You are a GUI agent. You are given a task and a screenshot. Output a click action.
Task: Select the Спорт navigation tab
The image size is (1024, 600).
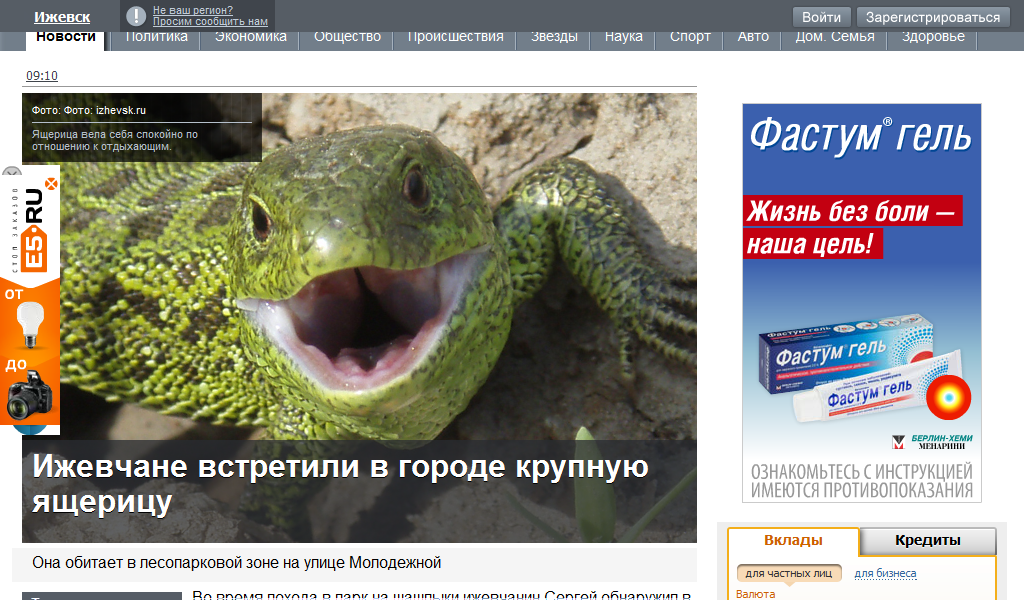(x=690, y=37)
